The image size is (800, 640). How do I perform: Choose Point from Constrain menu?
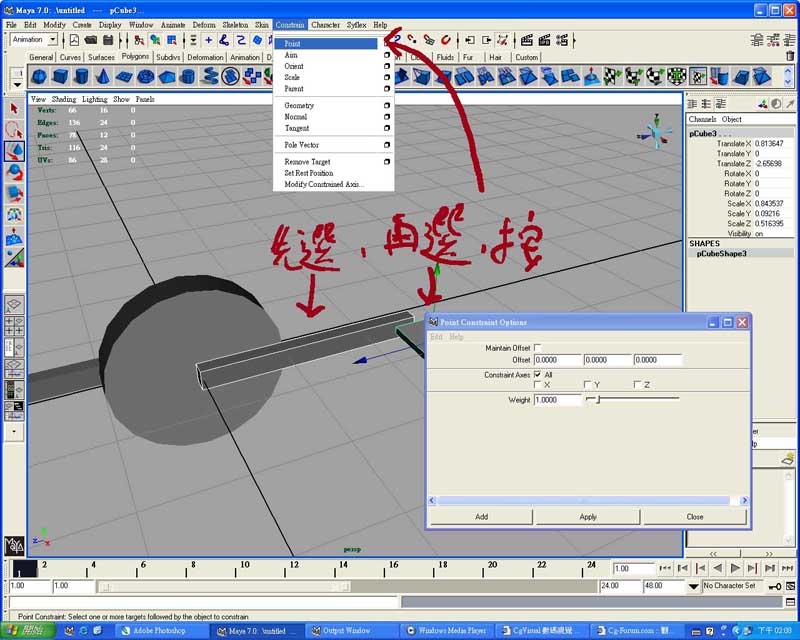(326, 44)
